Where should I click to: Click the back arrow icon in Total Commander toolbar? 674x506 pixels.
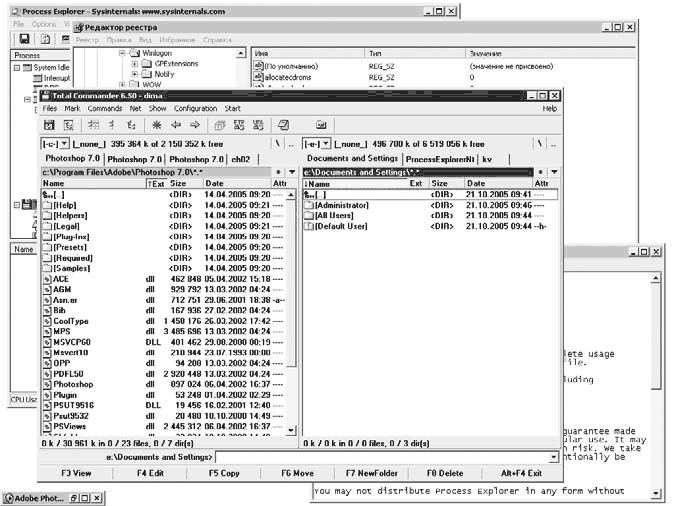[x=176, y=125]
